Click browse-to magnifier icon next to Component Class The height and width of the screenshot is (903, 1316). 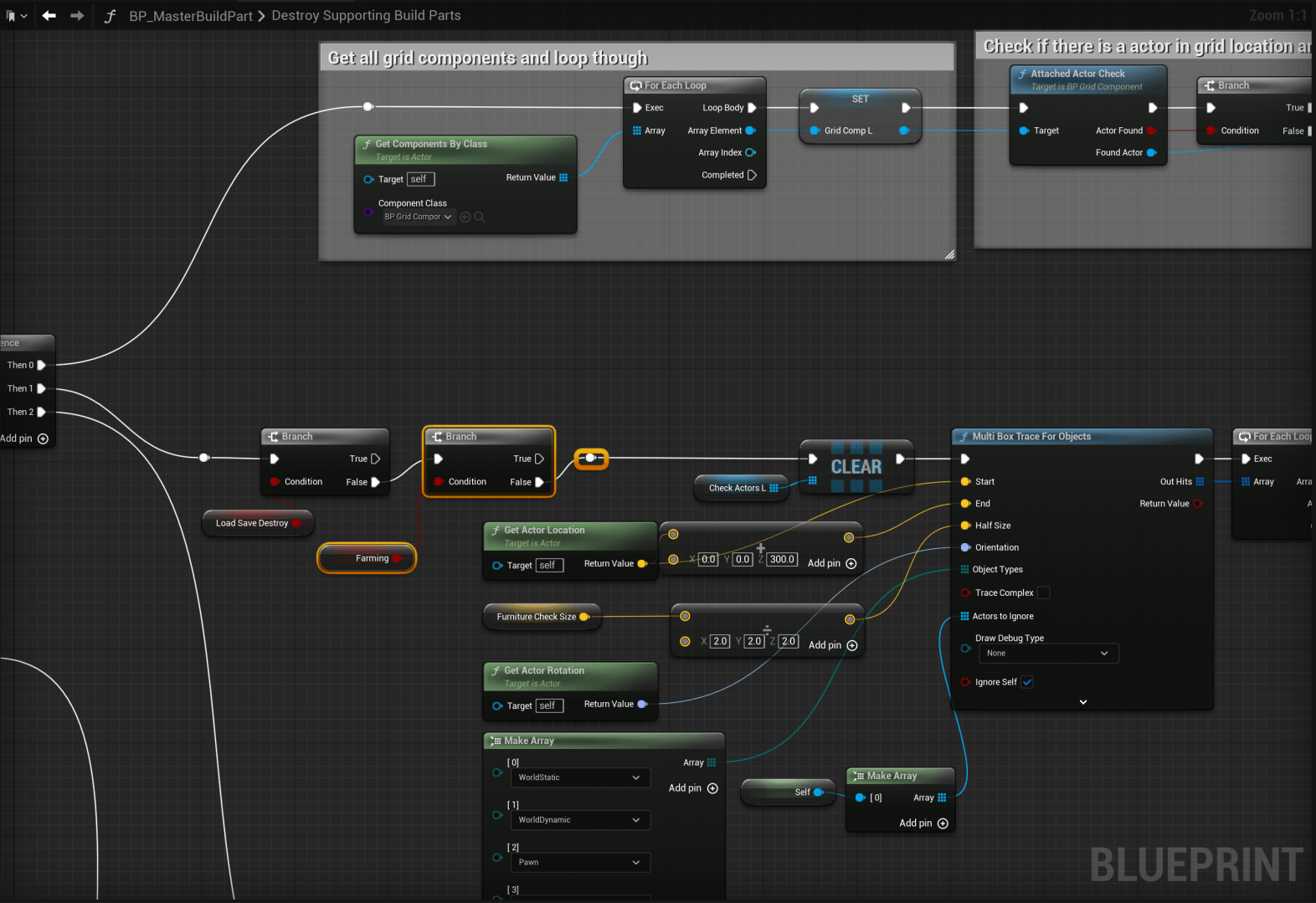480,217
